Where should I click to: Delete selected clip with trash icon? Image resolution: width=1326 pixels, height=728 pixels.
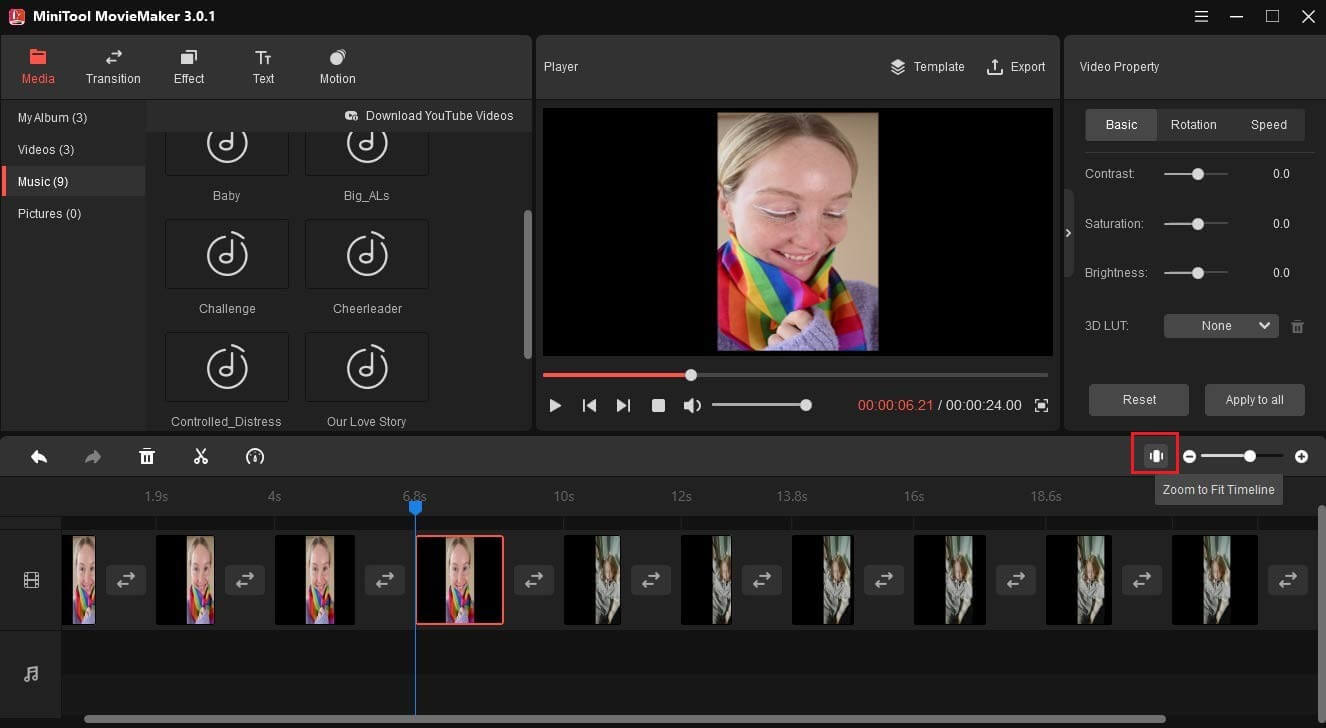146,456
